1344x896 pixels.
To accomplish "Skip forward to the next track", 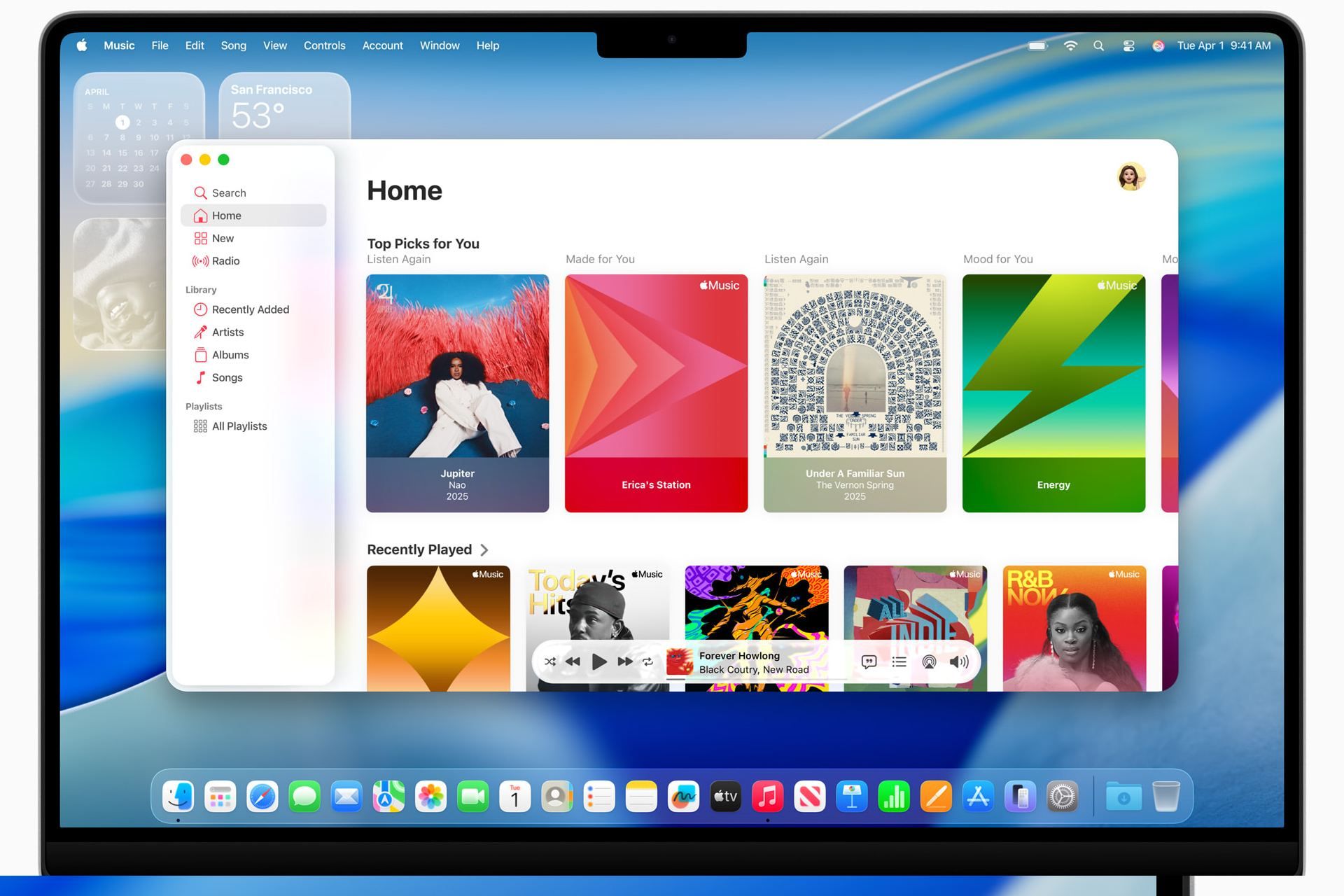I will tap(625, 661).
